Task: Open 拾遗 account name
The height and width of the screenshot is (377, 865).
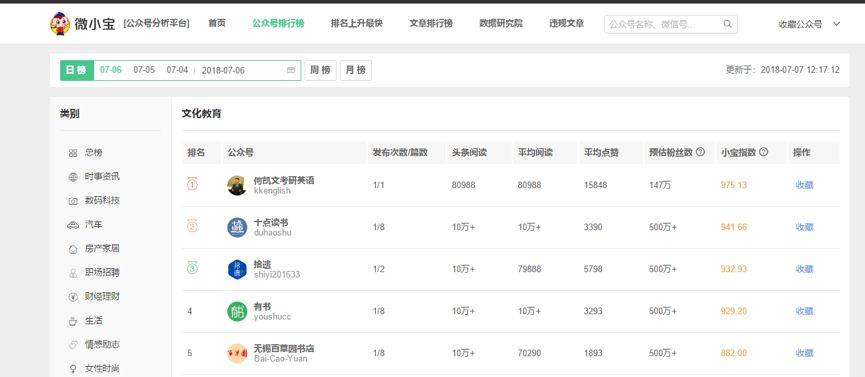Action: (262, 264)
